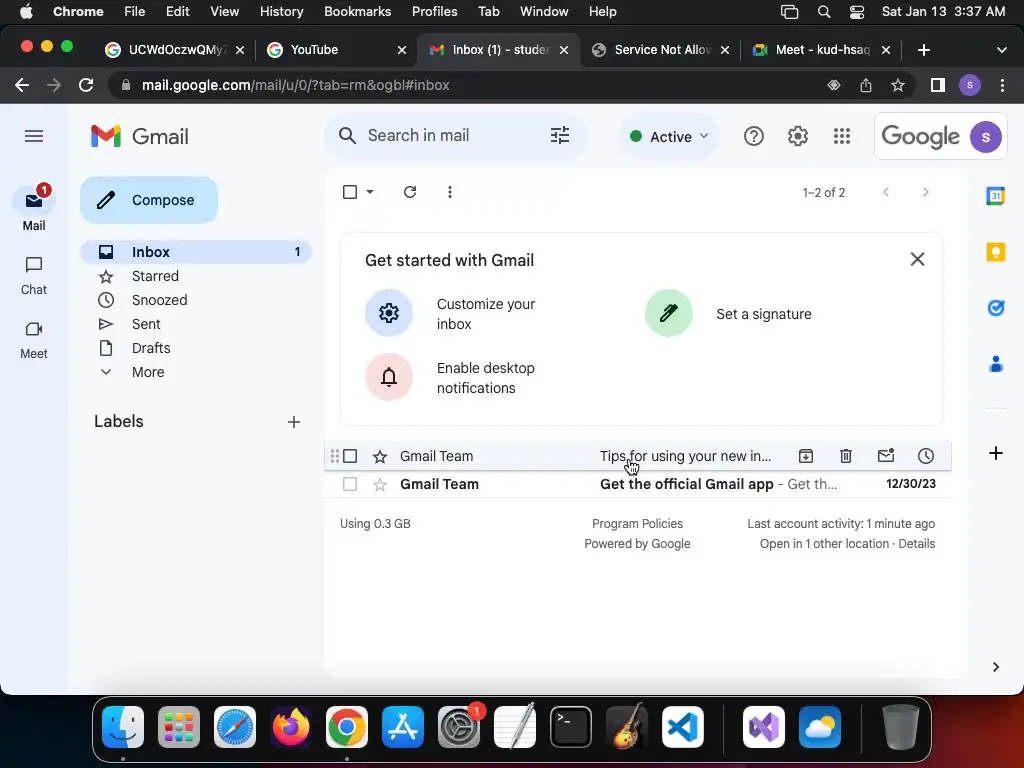Click the Compose button
Image resolution: width=1024 pixels, height=768 pixels.
pyautogui.click(x=149, y=200)
